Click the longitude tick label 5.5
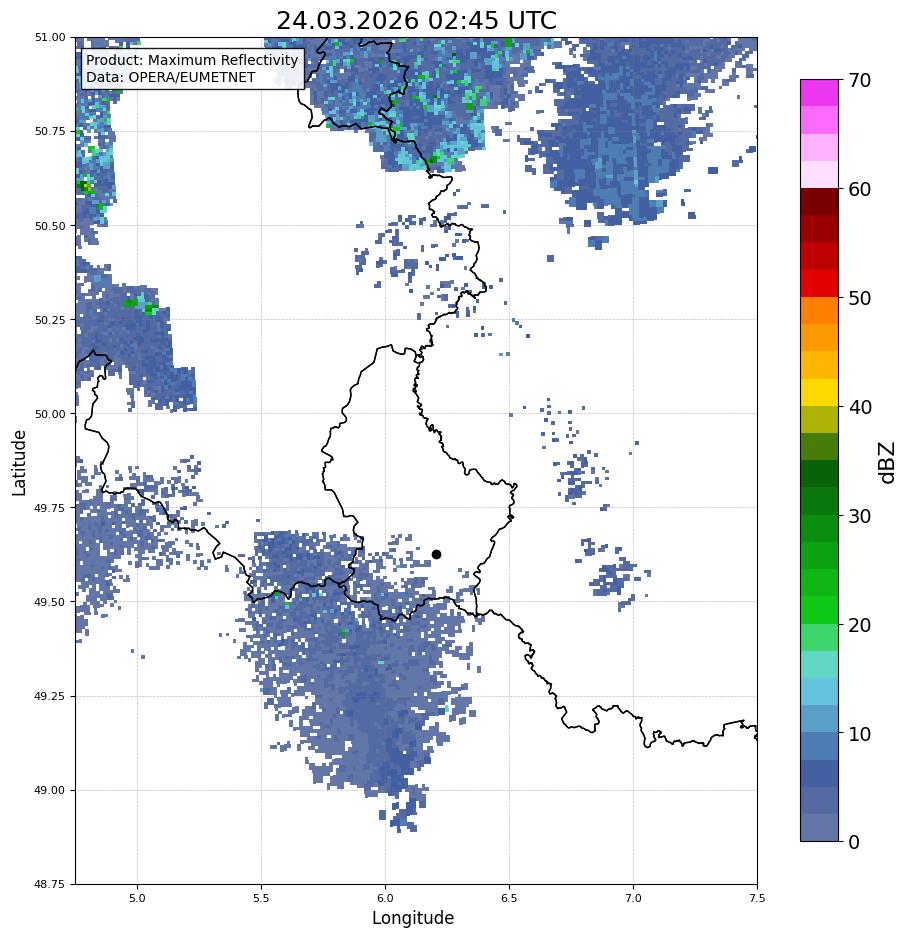The height and width of the screenshot is (937, 908). click(261, 898)
